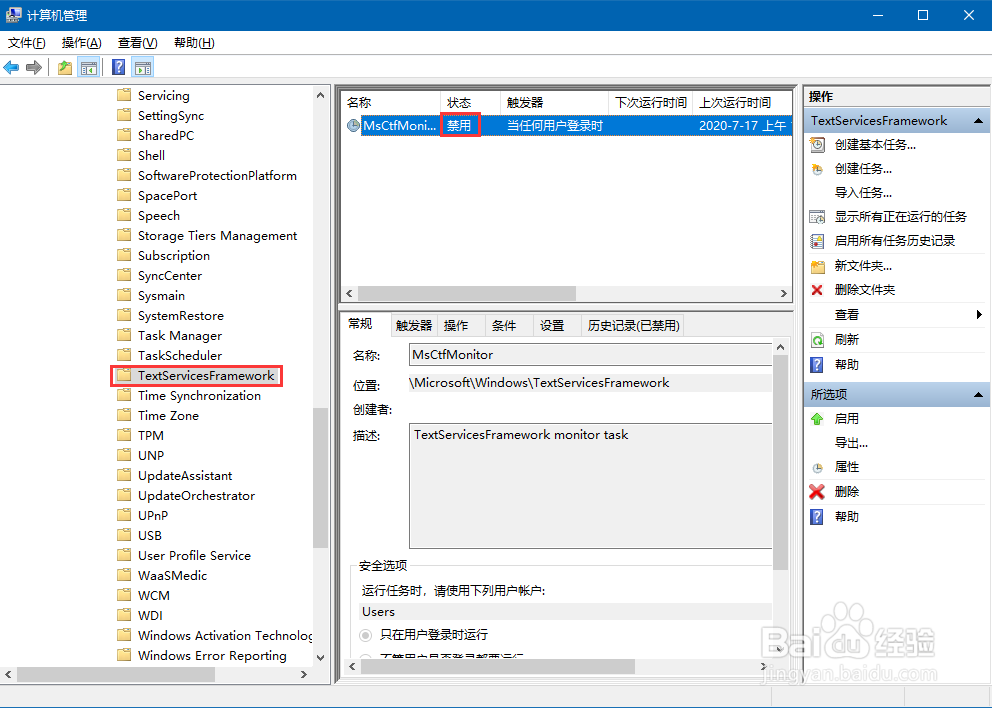This screenshot has height=708, width=992.
Task: Toggle the show/hide console tree icon
Action: (89, 67)
